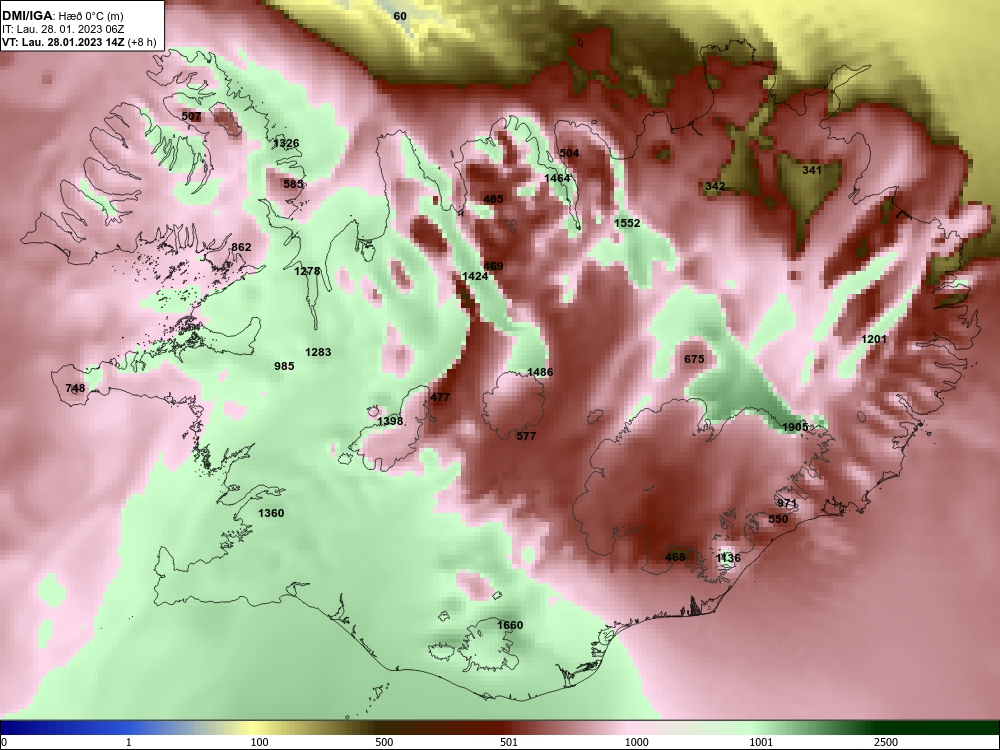The width and height of the screenshot is (1000, 750).
Task: Click the value 1905 on the map
Action: (x=795, y=427)
